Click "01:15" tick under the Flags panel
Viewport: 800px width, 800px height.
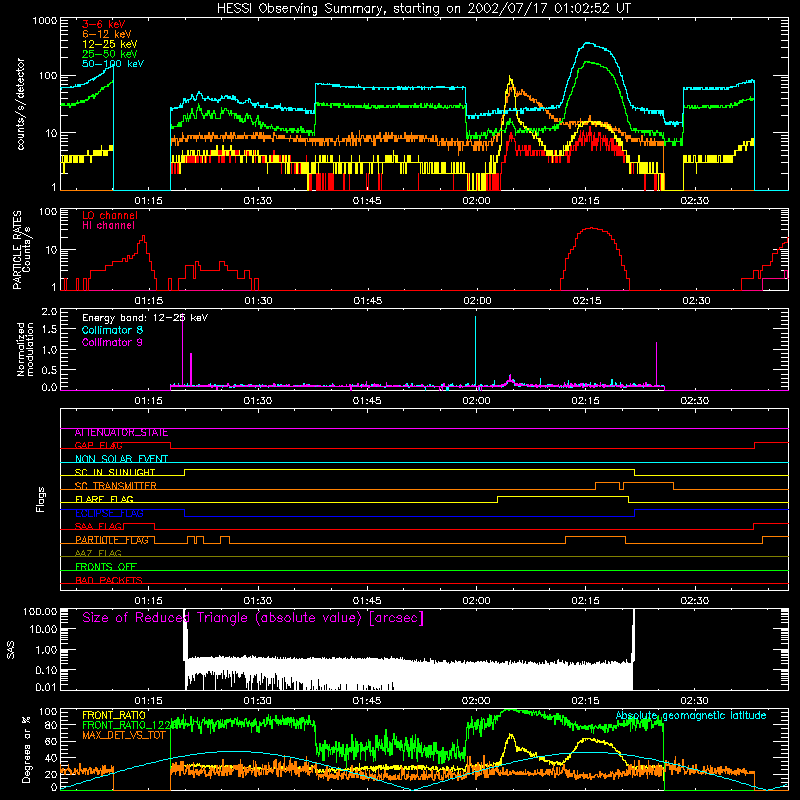[148, 601]
